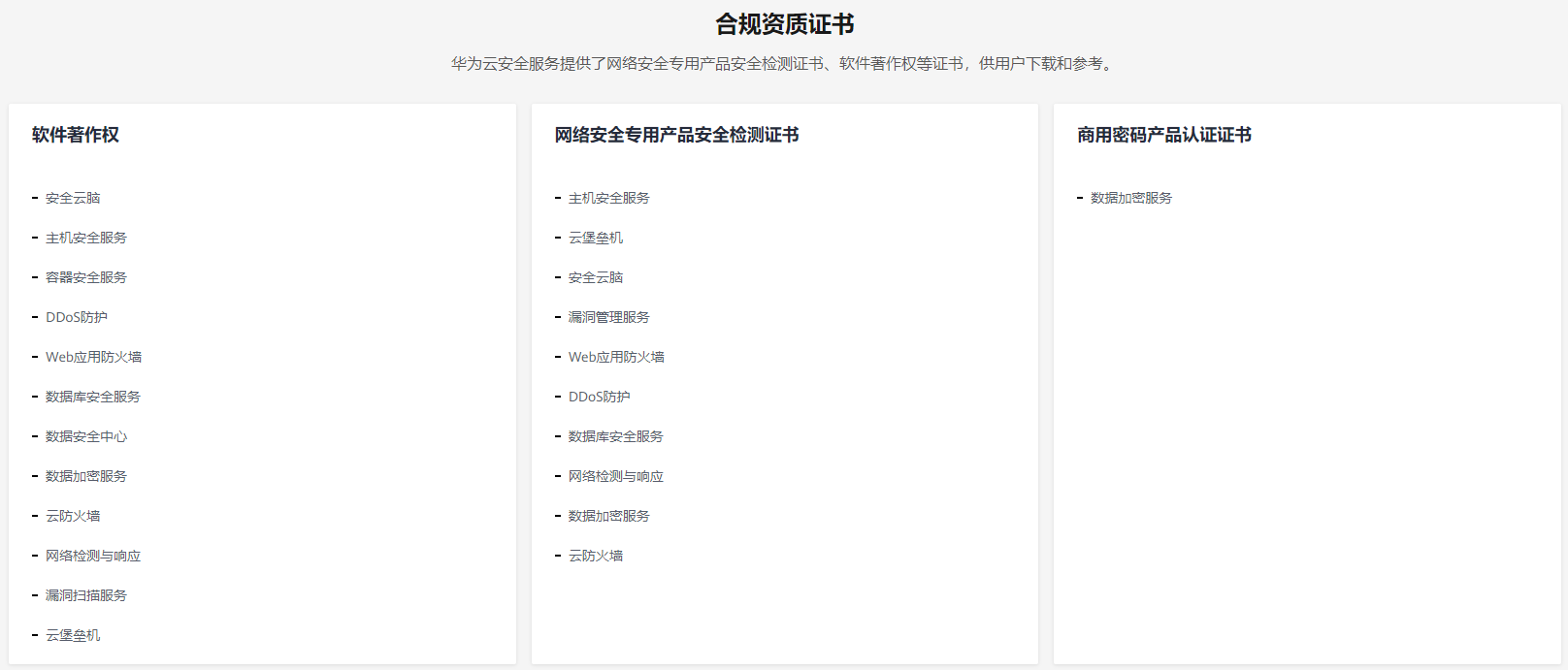Open 网络检测与响应 under 软件著作权
Viewport: 1568px width, 670px height.
(x=93, y=556)
